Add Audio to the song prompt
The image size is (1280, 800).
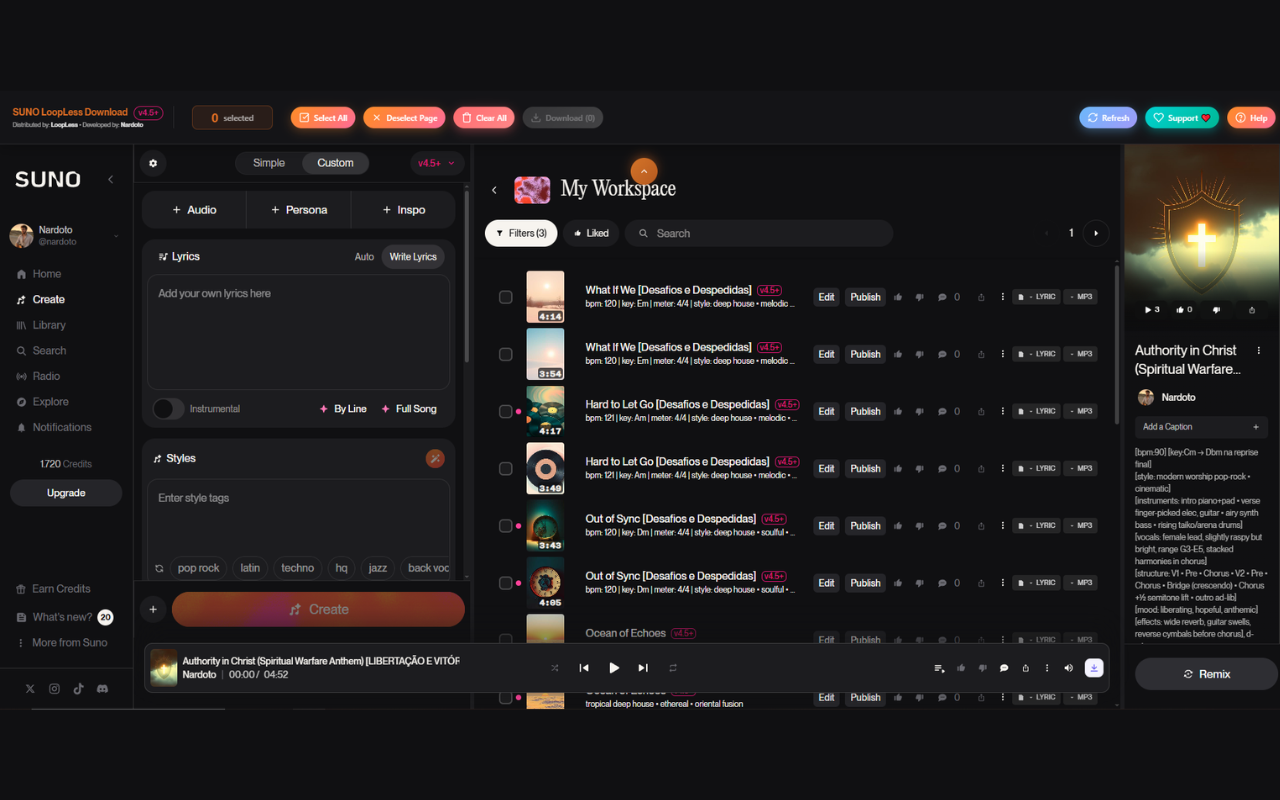[194, 210]
